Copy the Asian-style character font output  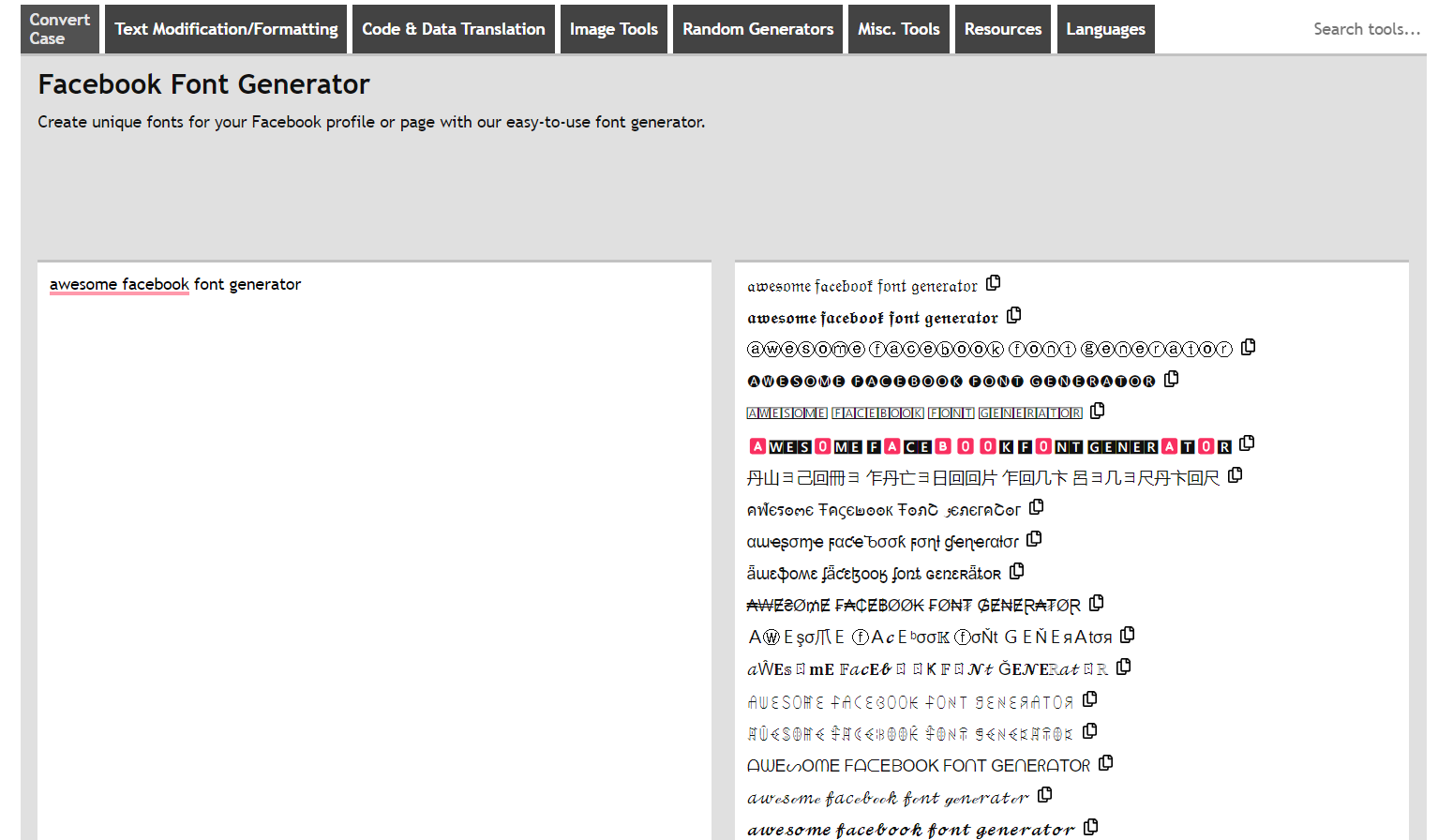[x=1235, y=474]
